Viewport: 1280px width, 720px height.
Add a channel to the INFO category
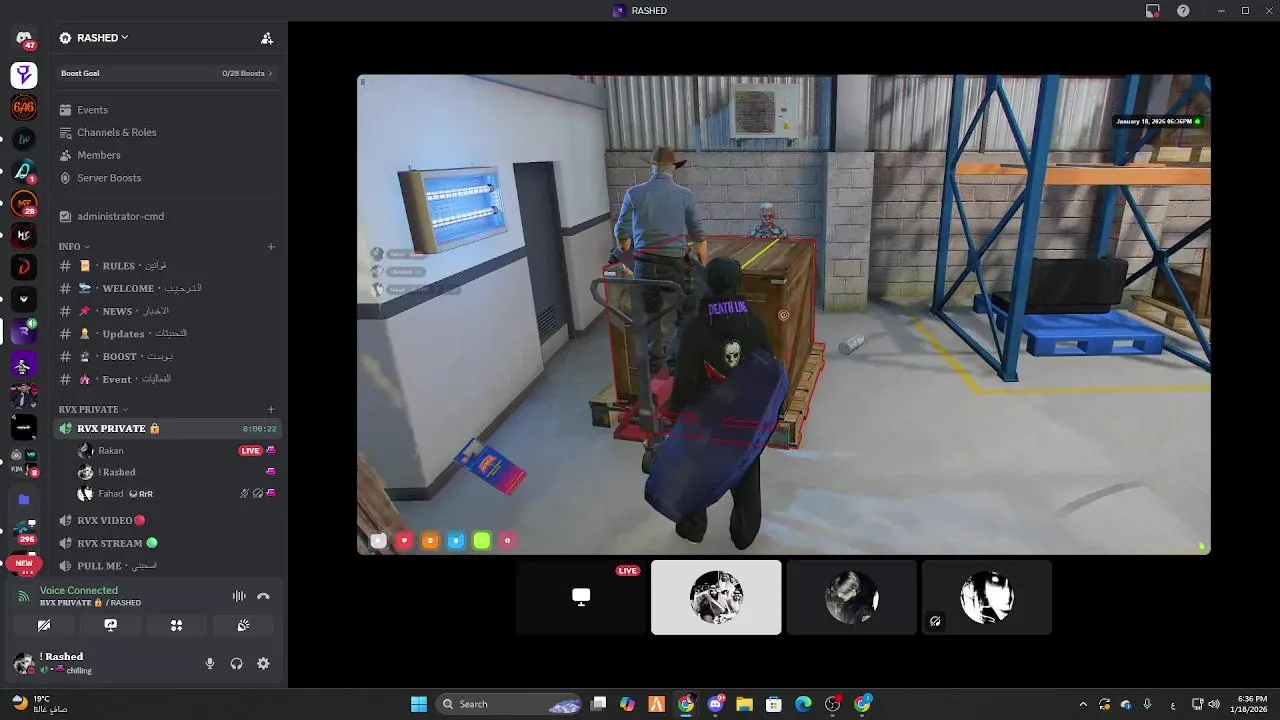point(271,246)
